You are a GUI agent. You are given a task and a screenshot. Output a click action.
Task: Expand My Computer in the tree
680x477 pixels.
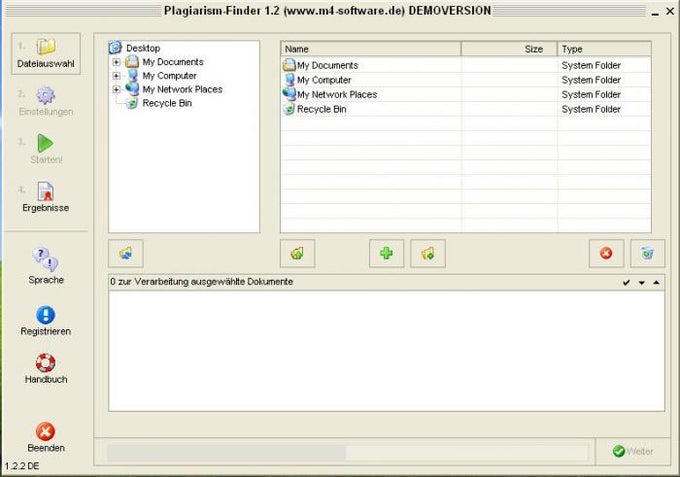coord(116,76)
